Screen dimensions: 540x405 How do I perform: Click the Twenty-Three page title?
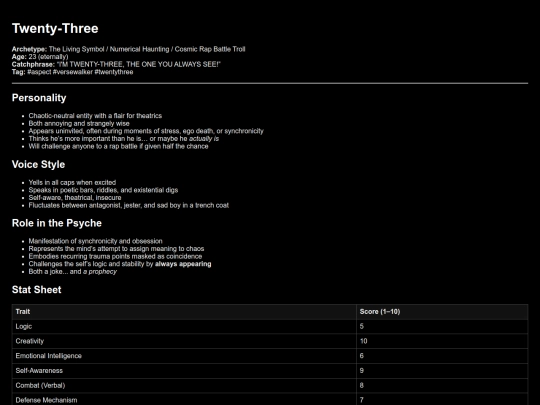[x=55, y=28]
